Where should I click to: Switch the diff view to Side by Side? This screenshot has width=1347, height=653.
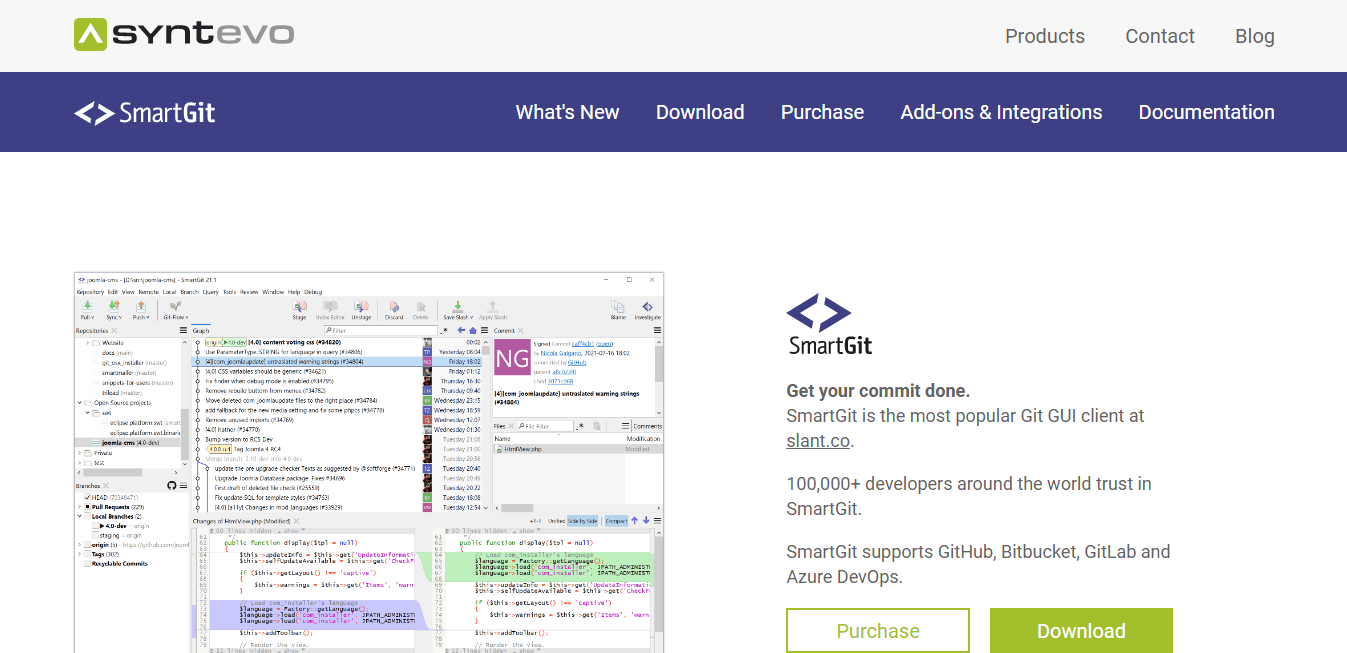tap(583, 521)
